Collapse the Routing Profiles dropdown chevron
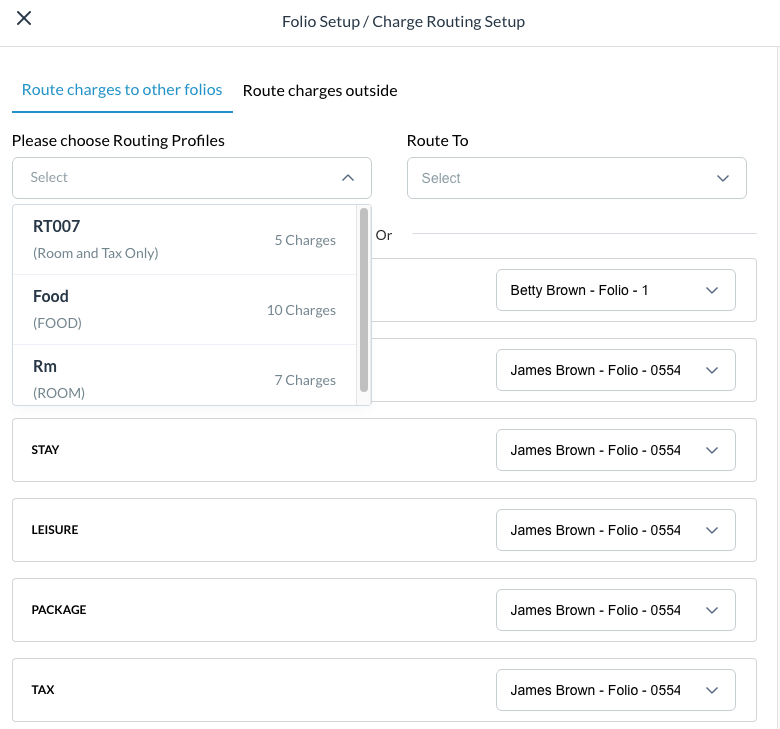780x729 pixels. [x=348, y=178]
